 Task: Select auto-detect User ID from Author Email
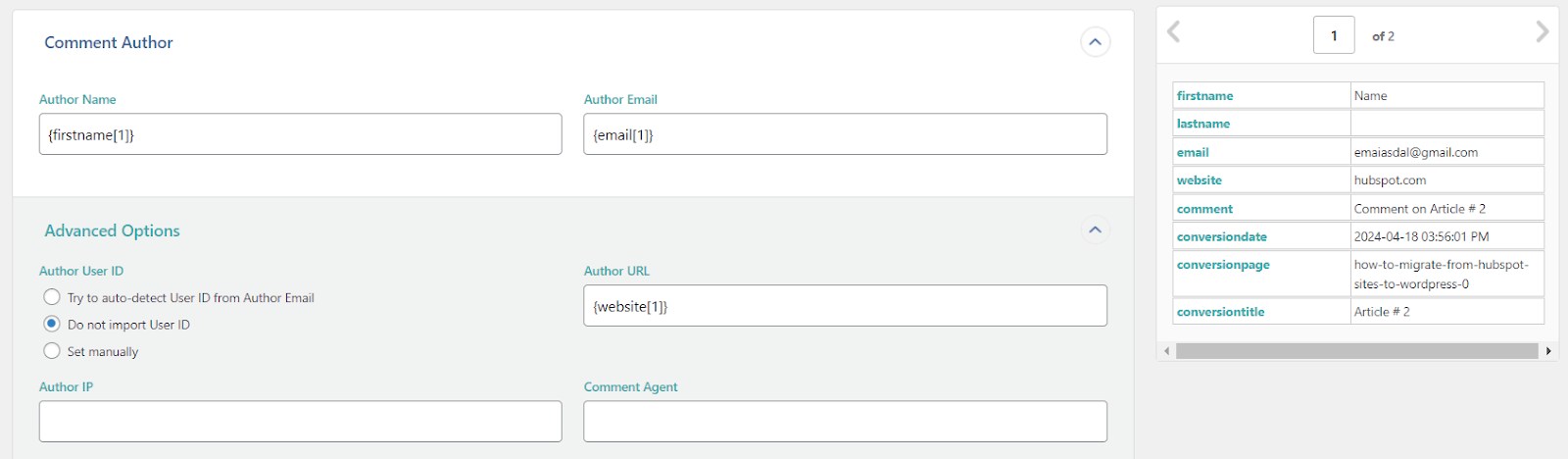52,297
